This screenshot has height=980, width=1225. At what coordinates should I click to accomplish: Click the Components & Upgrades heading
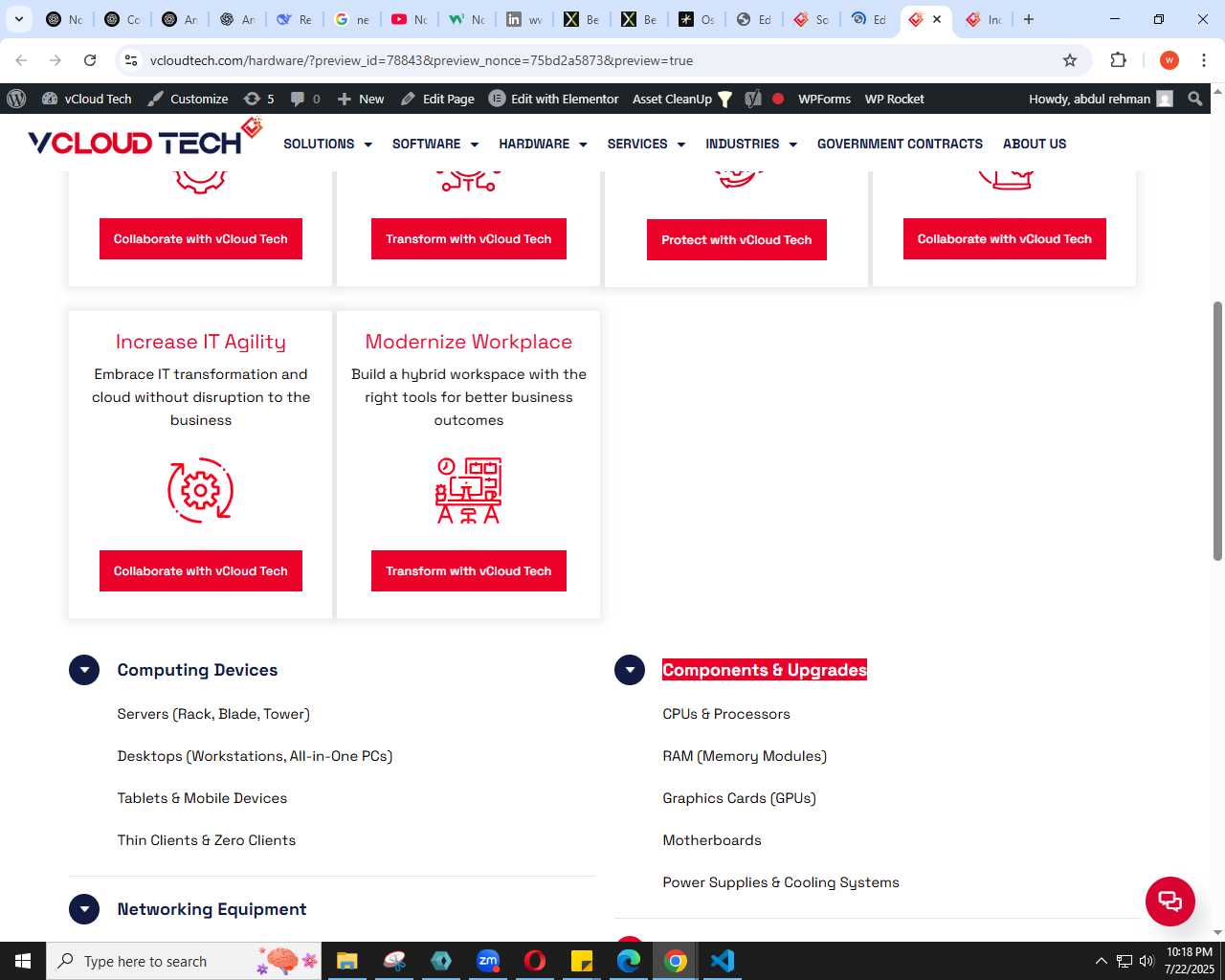765,670
